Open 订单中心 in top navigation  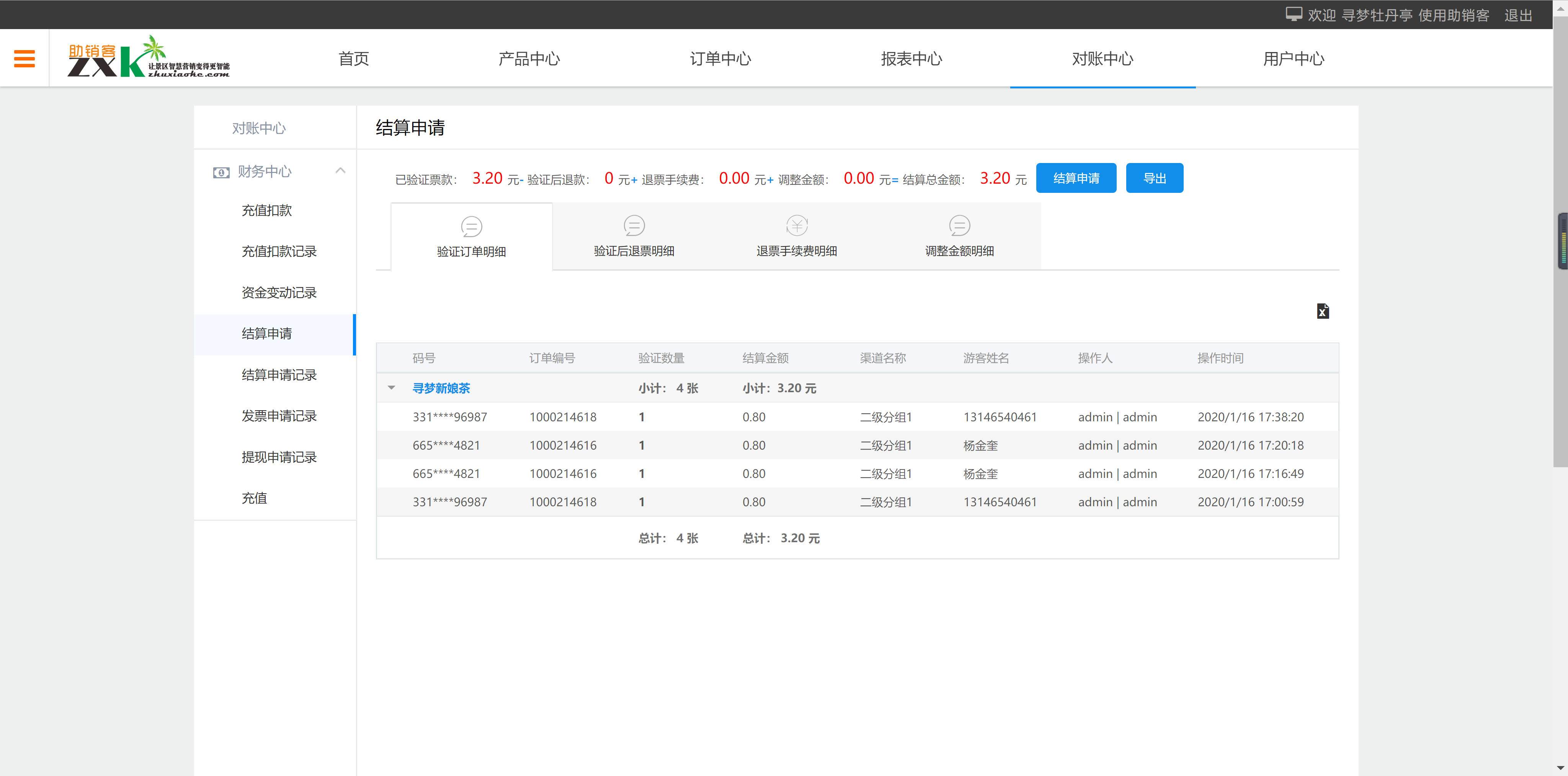coord(720,59)
